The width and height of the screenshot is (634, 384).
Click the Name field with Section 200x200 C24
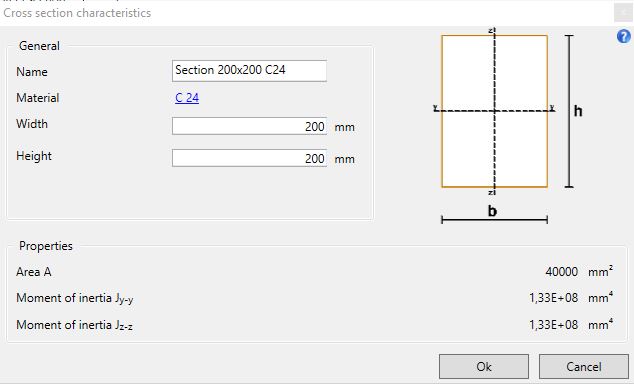(249, 71)
